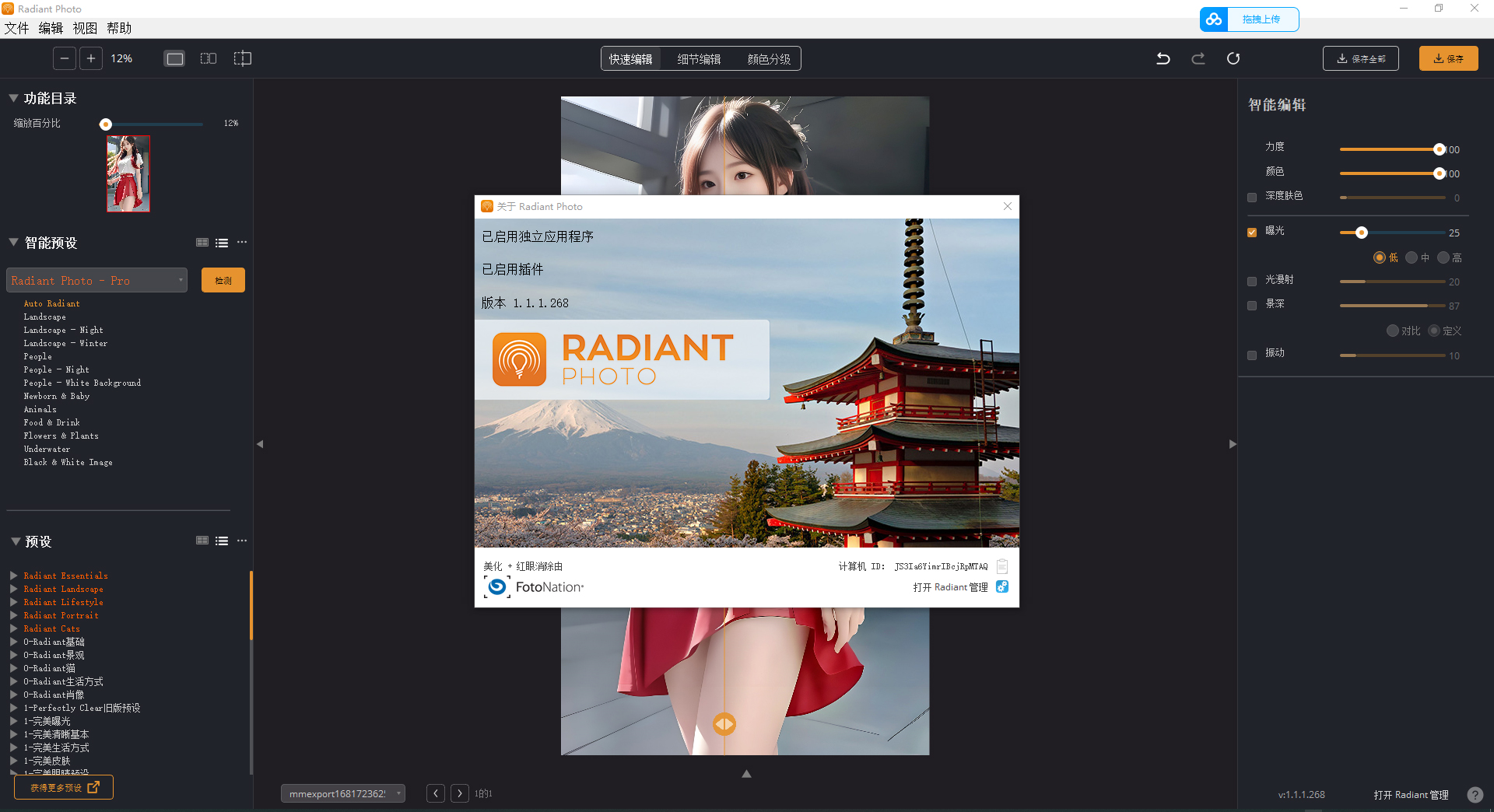Open the Radiant Photo - Pro dropdown

click(x=96, y=280)
